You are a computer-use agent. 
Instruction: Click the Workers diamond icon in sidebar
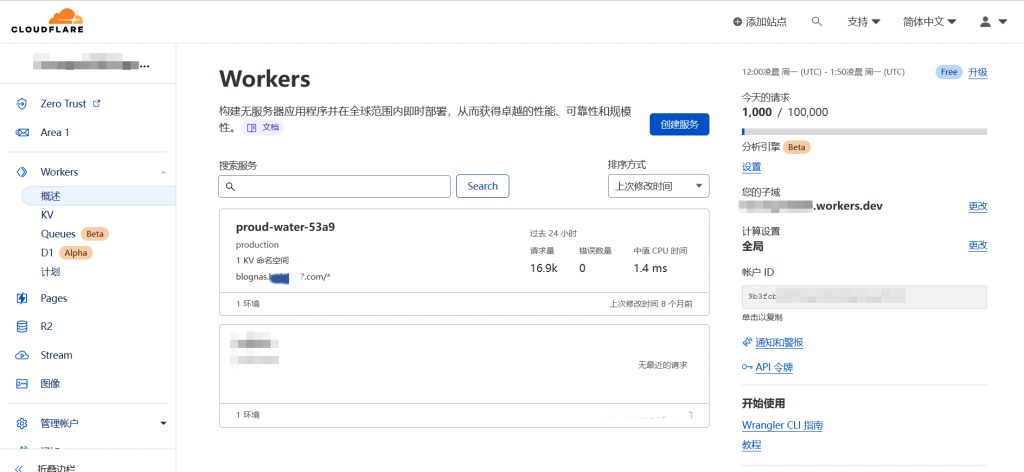[x=22, y=172]
